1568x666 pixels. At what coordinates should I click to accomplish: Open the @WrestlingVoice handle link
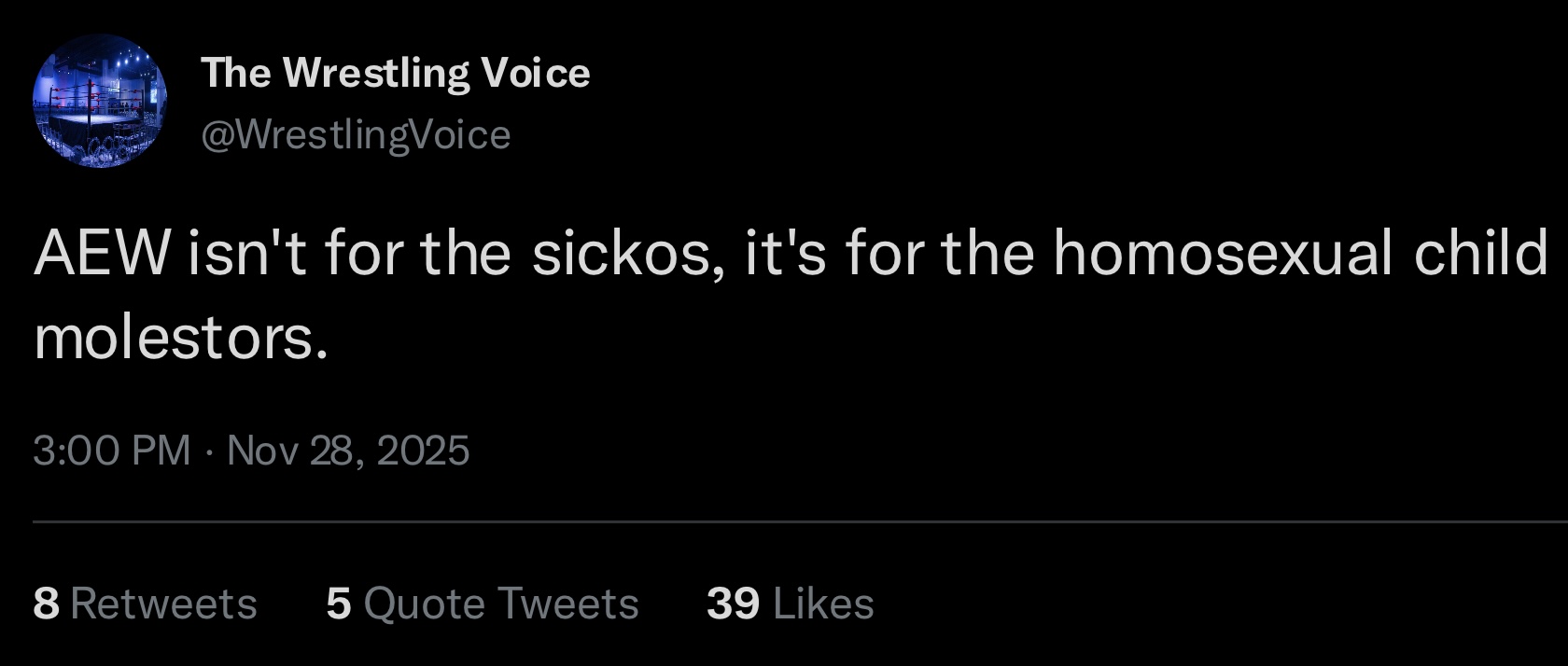[x=356, y=135]
